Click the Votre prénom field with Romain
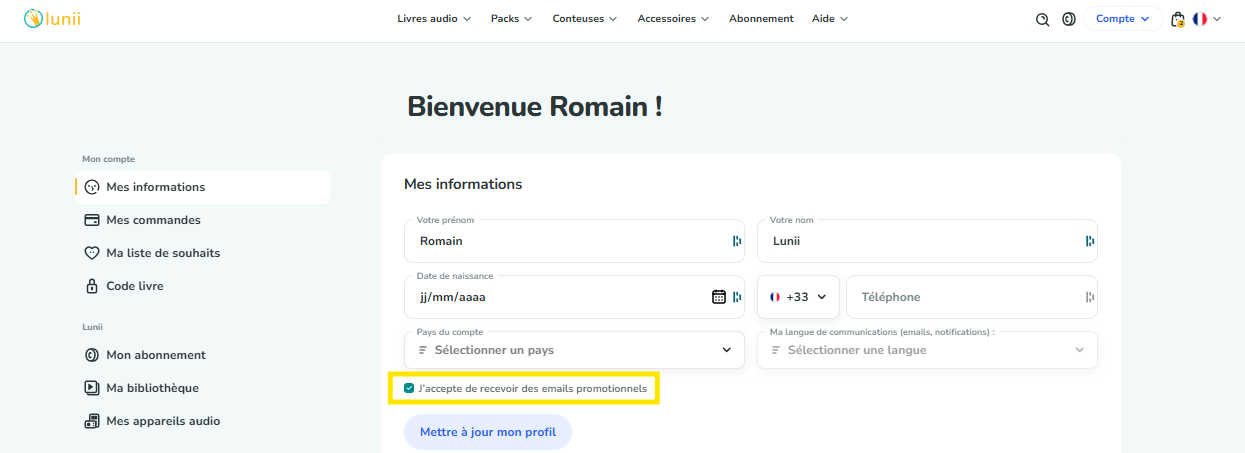The width and height of the screenshot is (1245, 453). tap(574, 241)
